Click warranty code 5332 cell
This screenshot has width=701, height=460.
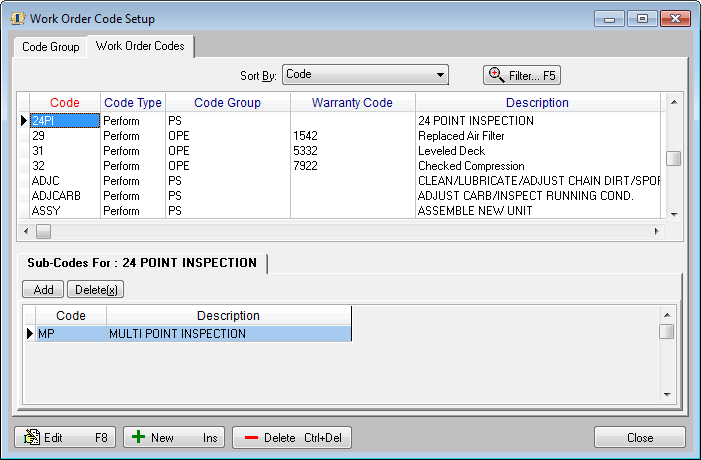[353, 151]
